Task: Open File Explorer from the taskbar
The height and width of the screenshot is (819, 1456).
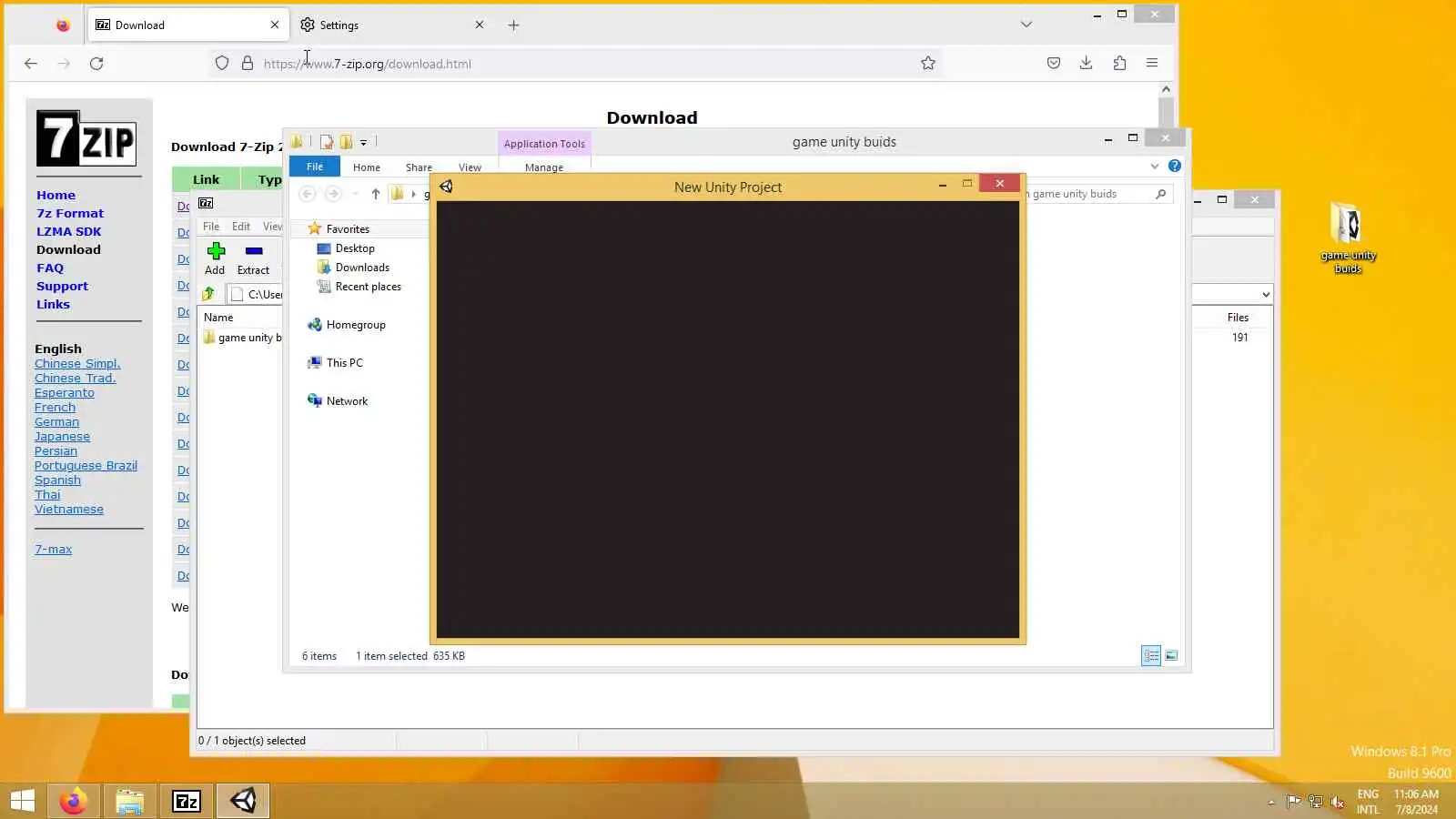Action: [130, 801]
